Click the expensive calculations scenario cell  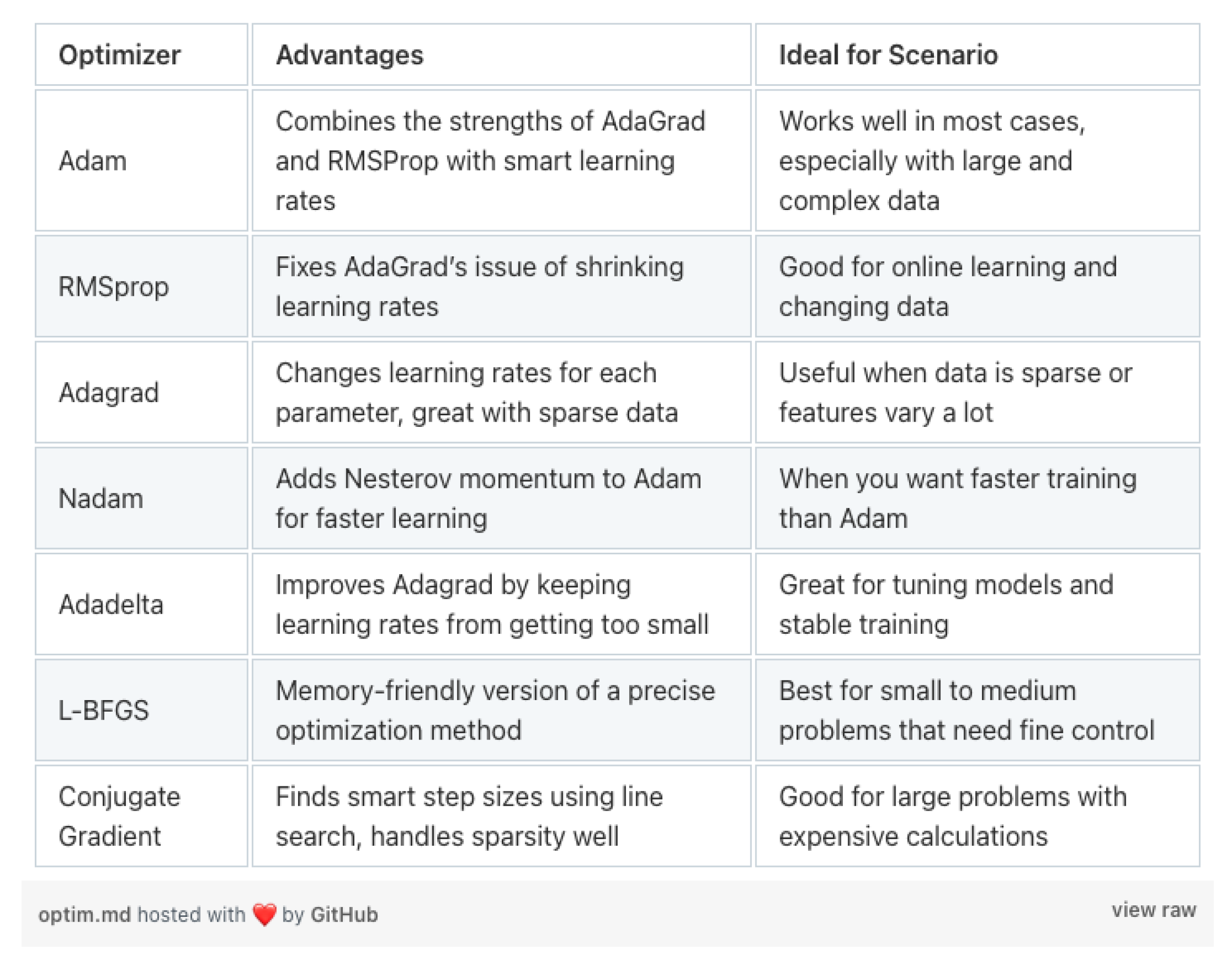(x=952, y=816)
